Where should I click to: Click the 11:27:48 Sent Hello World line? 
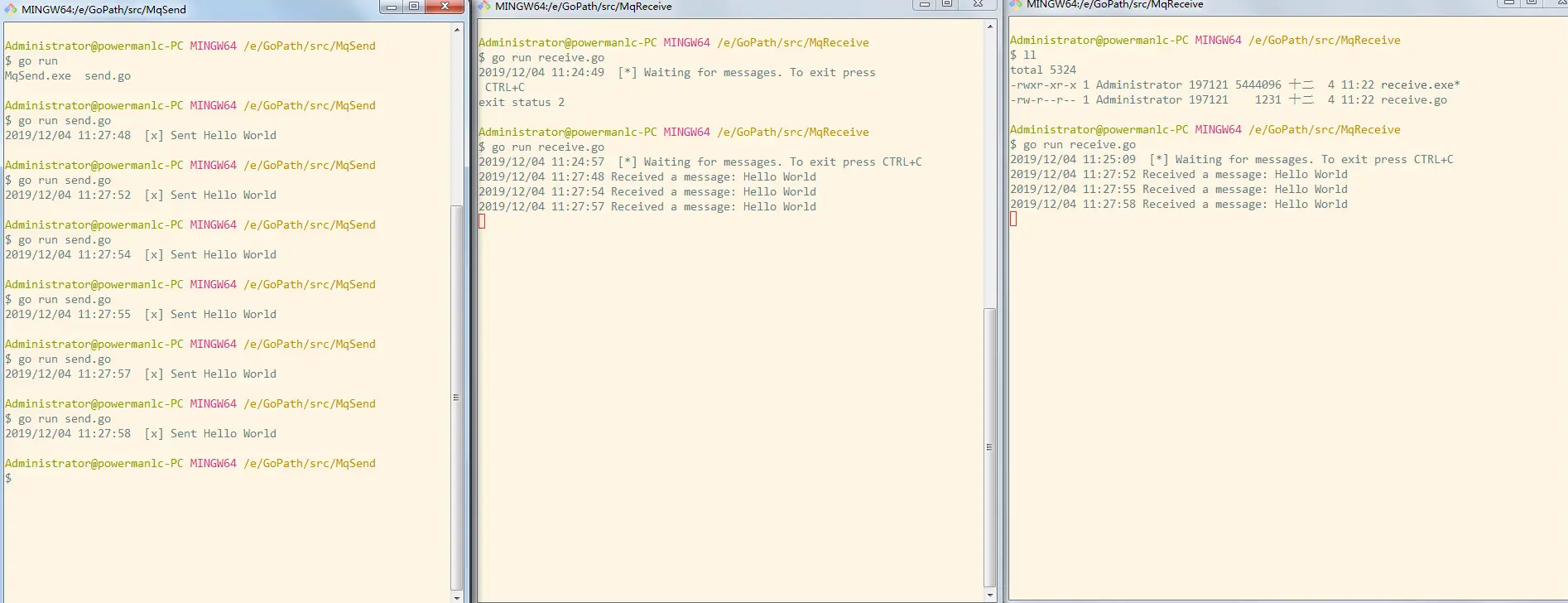(141, 136)
